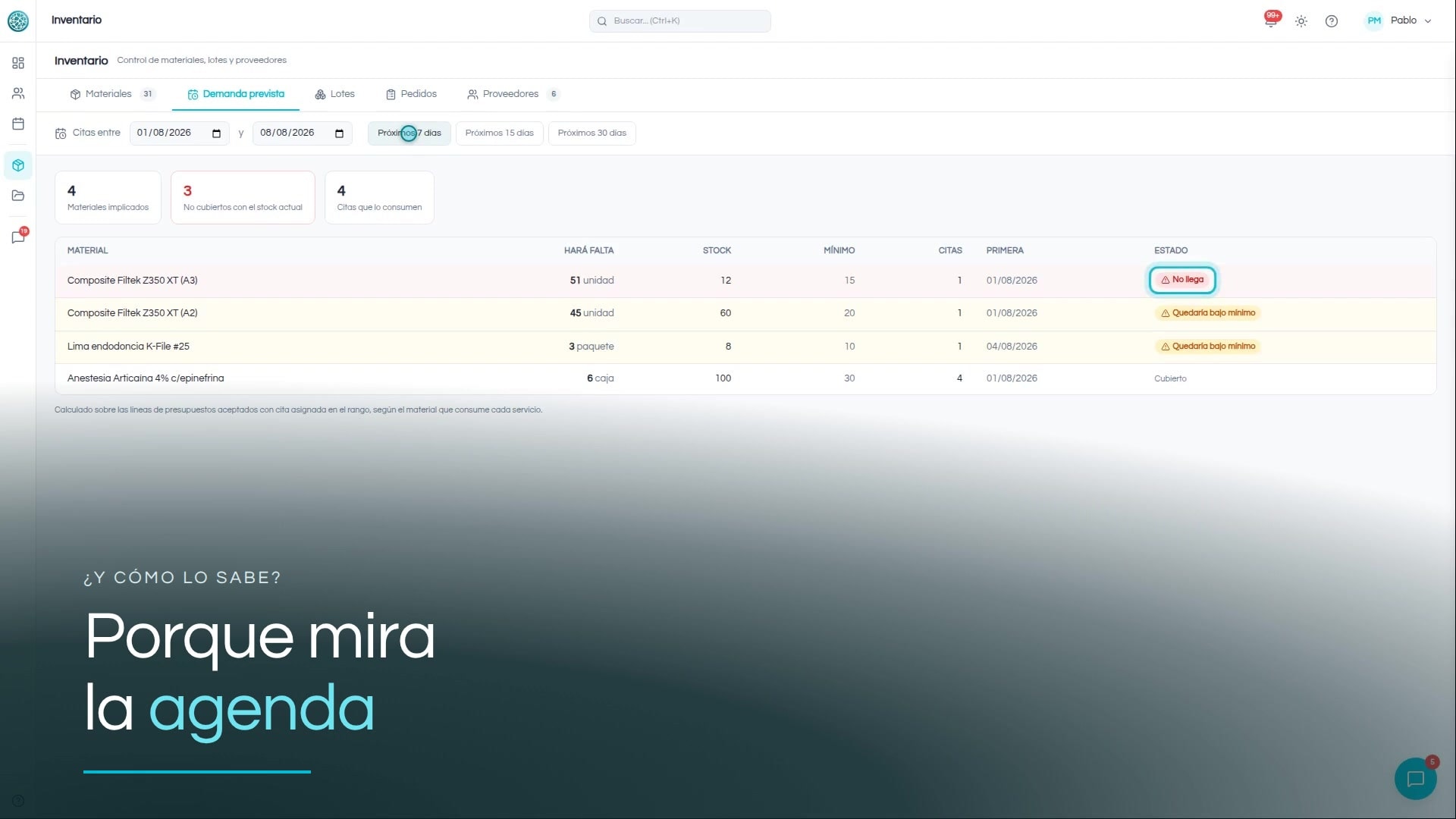
Task: Open the dashboard grid icon in sidebar
Action: tap(18, 63)
